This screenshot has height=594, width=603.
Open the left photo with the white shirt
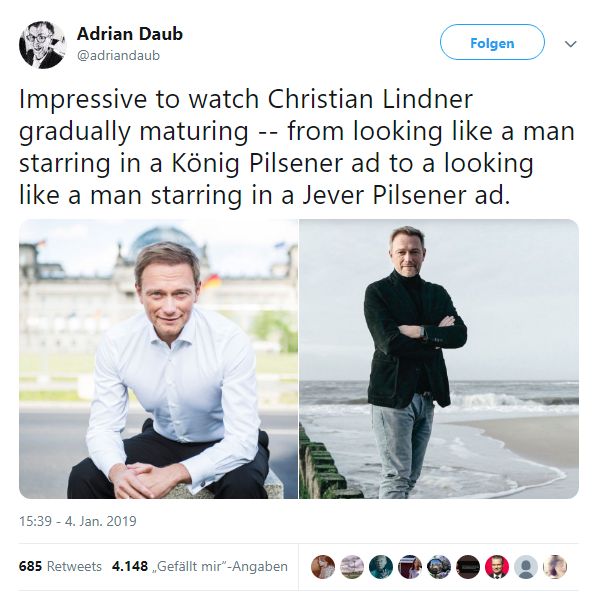158,359
